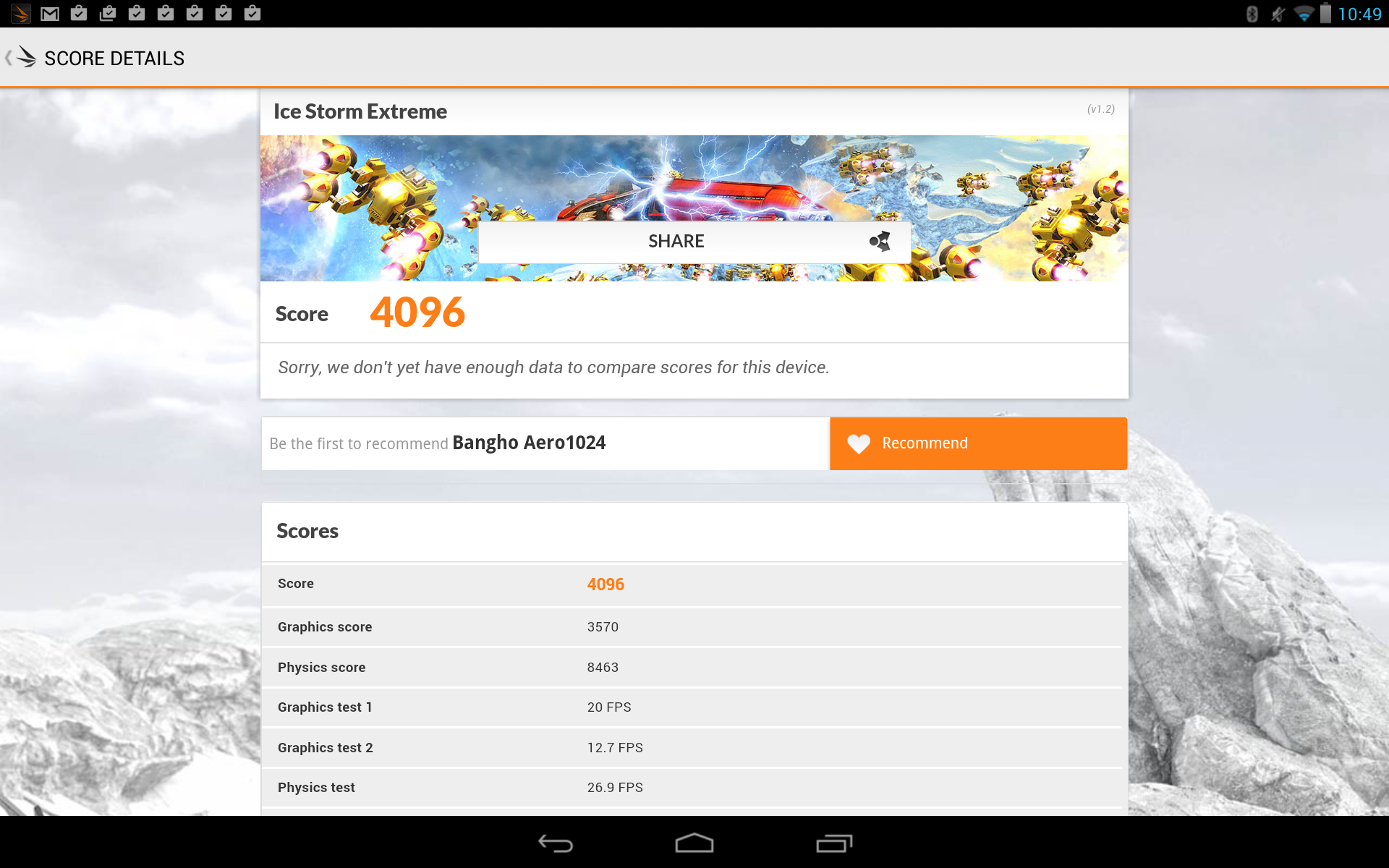The height and width of the screenshot is (868, 1389).
Task: Click the heart icon on Recommend button
Action: point(859,443)
